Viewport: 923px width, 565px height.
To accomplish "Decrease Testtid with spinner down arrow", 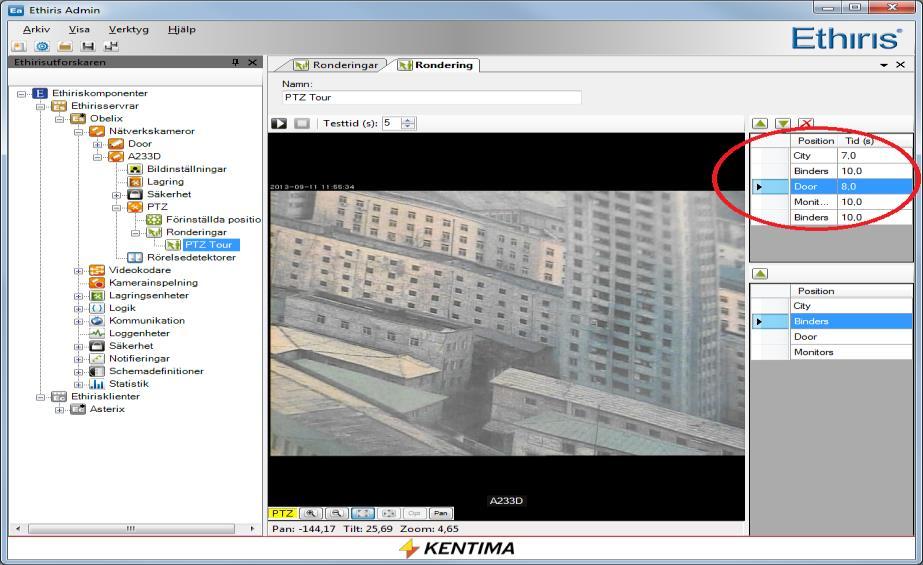I will tap(408, 127).
